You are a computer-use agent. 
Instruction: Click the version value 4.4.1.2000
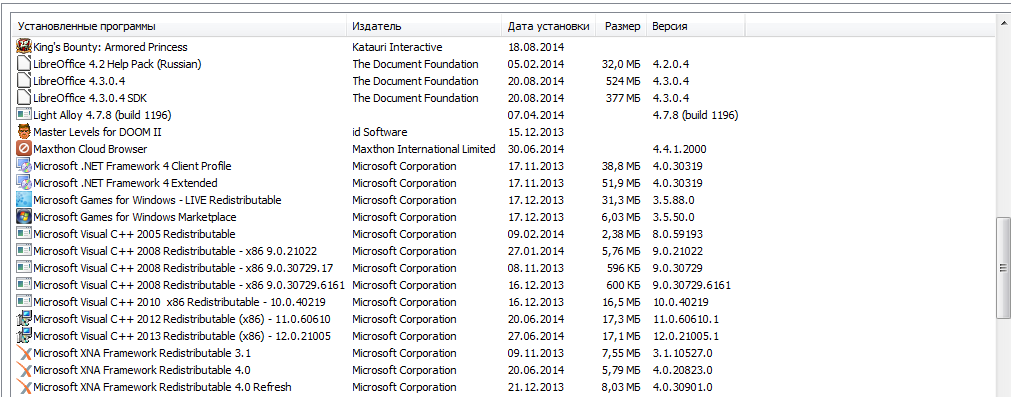point(680,149)
